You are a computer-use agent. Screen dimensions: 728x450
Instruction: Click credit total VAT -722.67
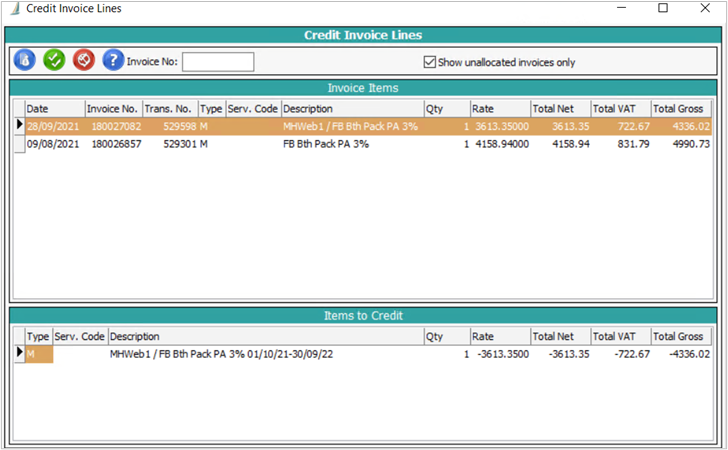[x=632, y=354]
